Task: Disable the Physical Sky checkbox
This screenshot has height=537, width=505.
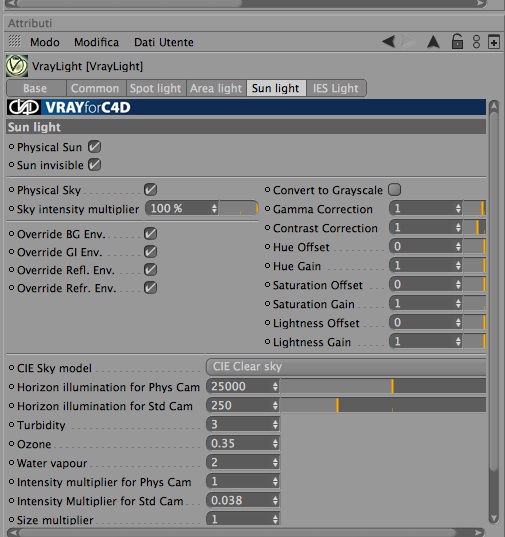Action: [x=150, y=190]
